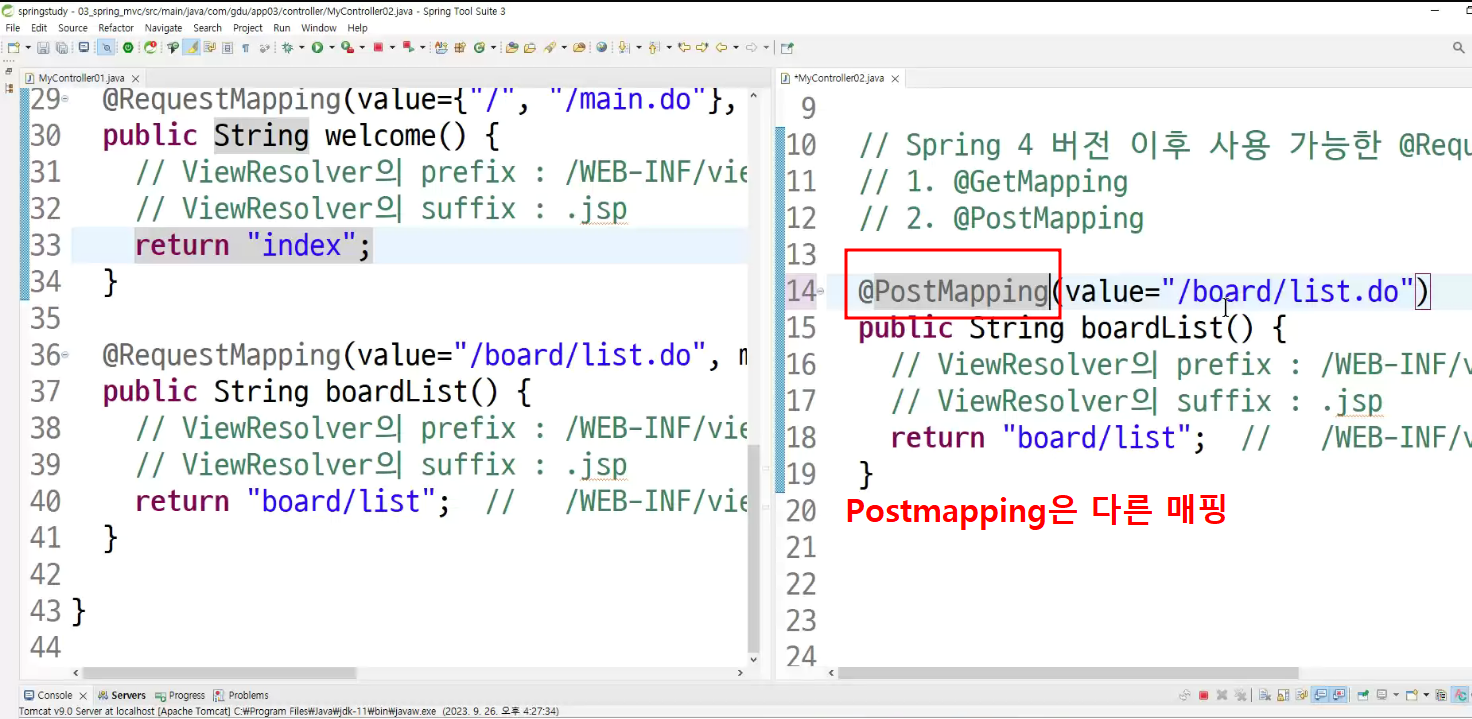Click the Clear Console icon
Screen dimensions: 1472x719
click(1265, 695)
